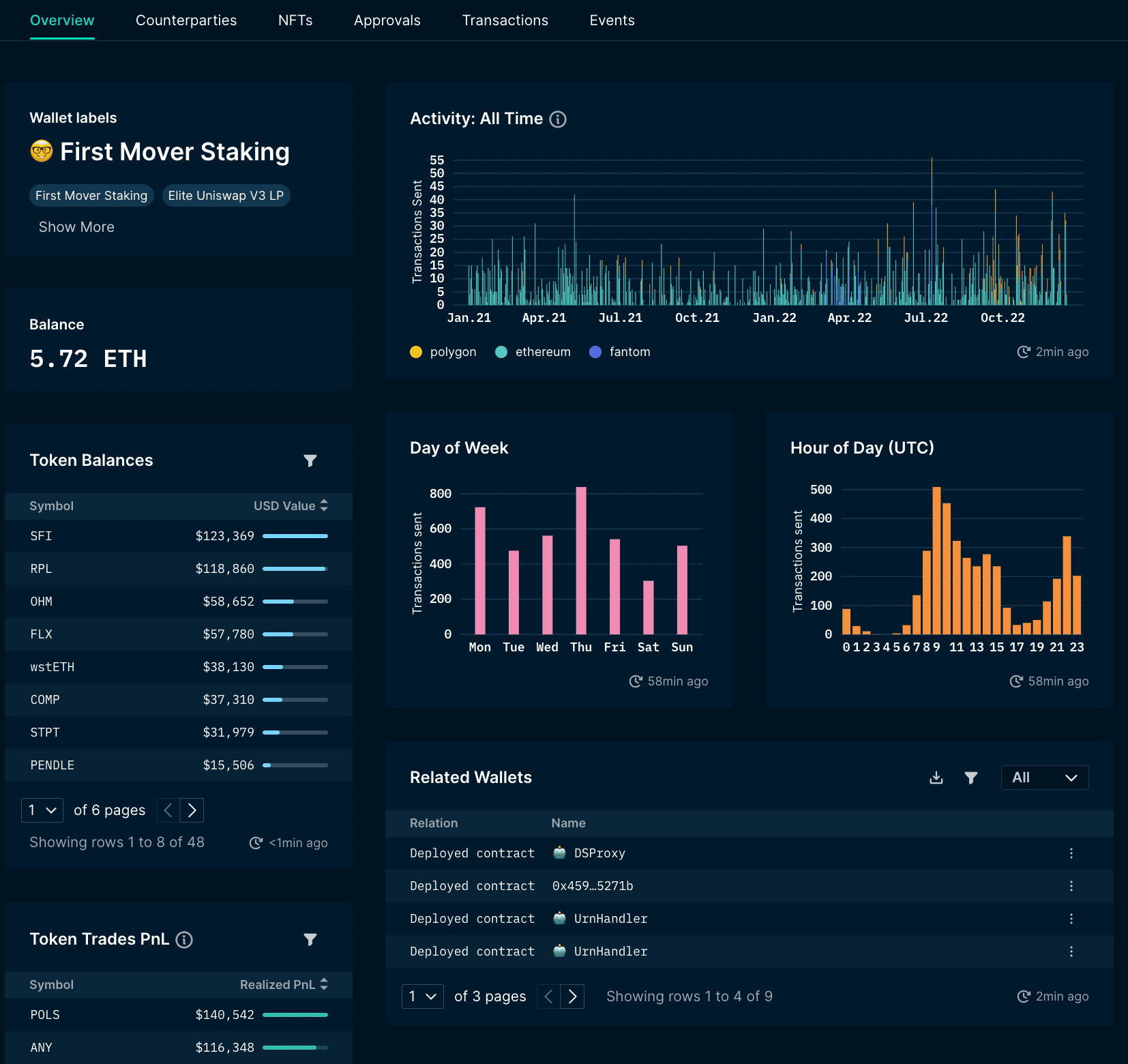The width and height of the screenshot is (1128, 1064).
Task: Select the RPL token row
Action: 179,569
